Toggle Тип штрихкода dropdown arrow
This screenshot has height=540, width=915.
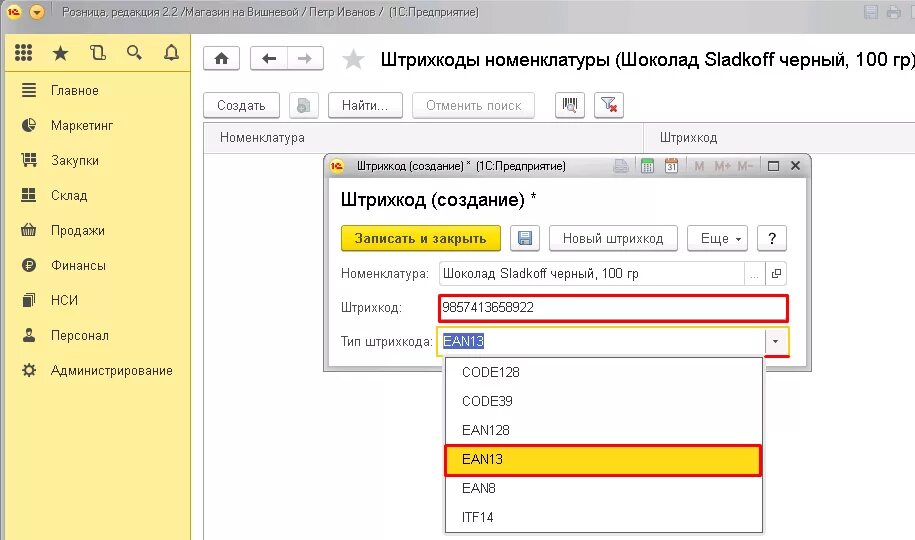click(x=776, y=342)
